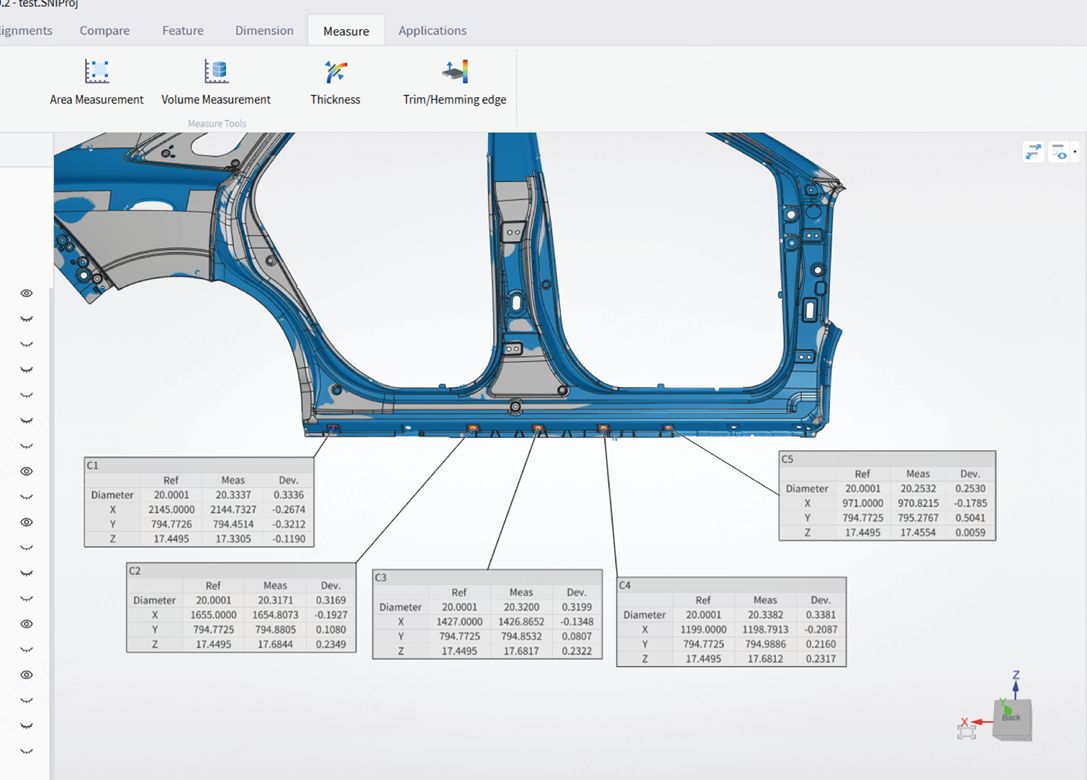Click the Meas column header in C5

[x=918, y=474]
